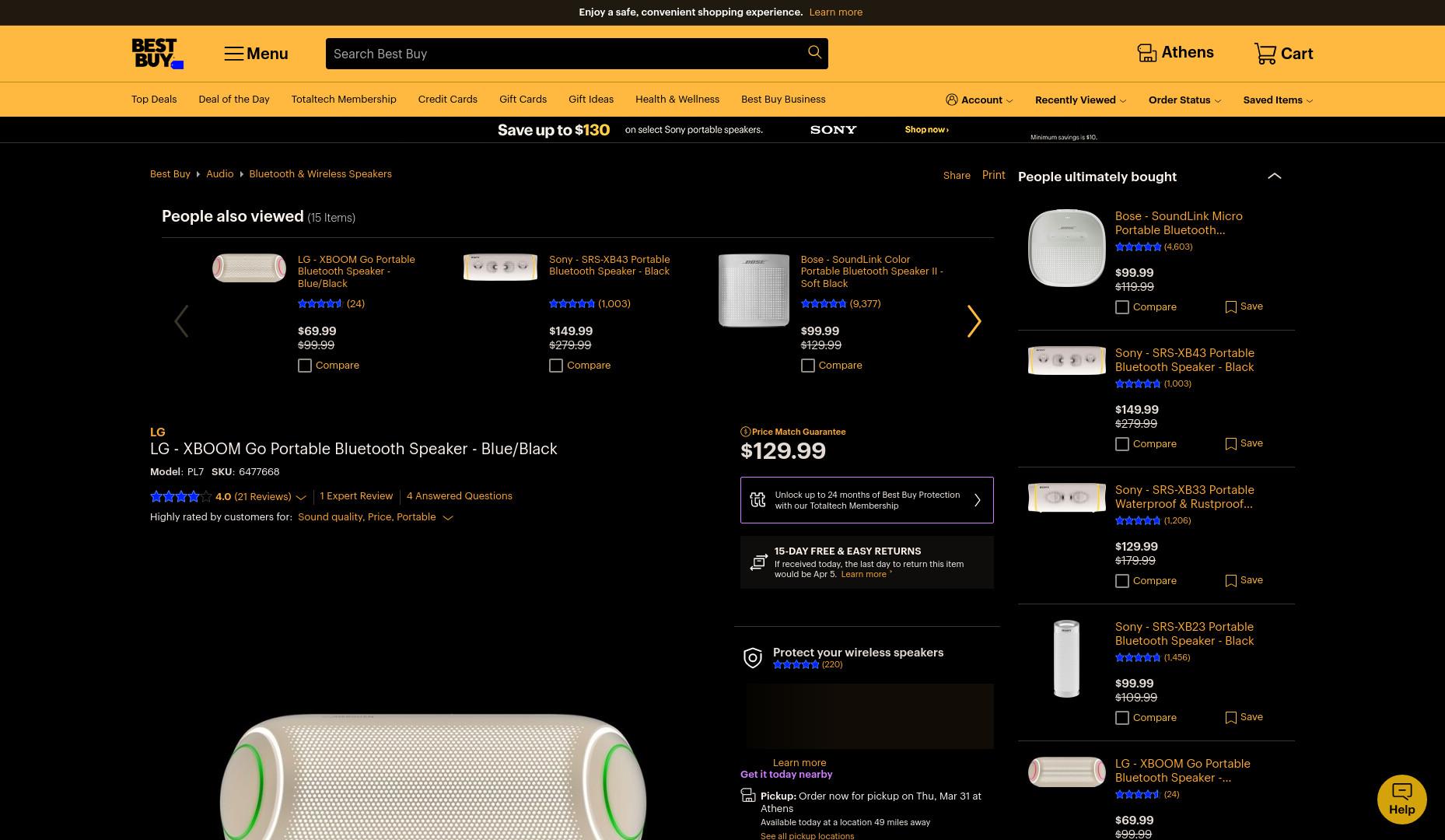
Task: Click the Bose SoundLink Micro star rating
Action: (x=1138, y=247)
